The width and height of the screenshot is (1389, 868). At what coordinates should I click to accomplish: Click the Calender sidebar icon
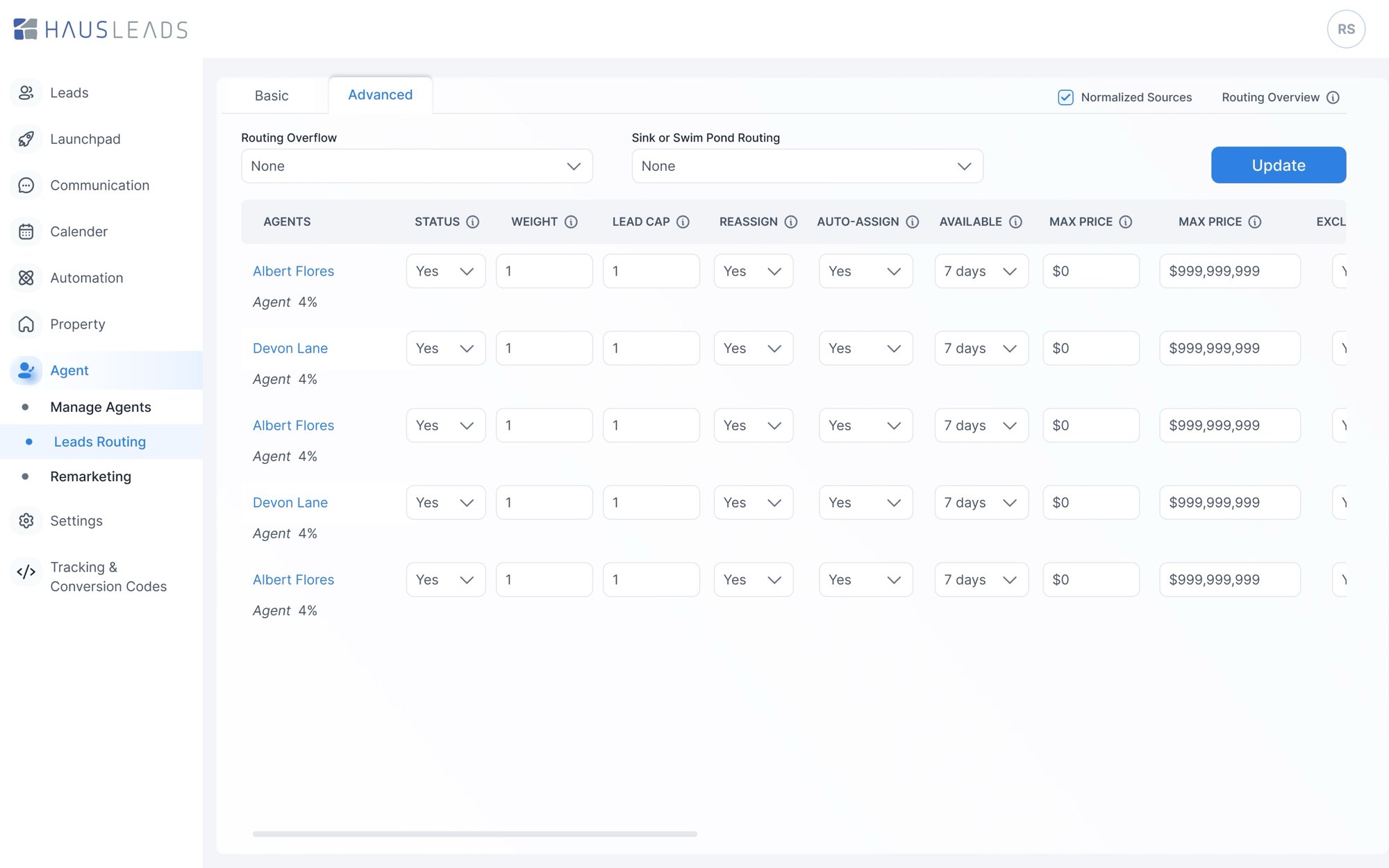click(26, 231)
